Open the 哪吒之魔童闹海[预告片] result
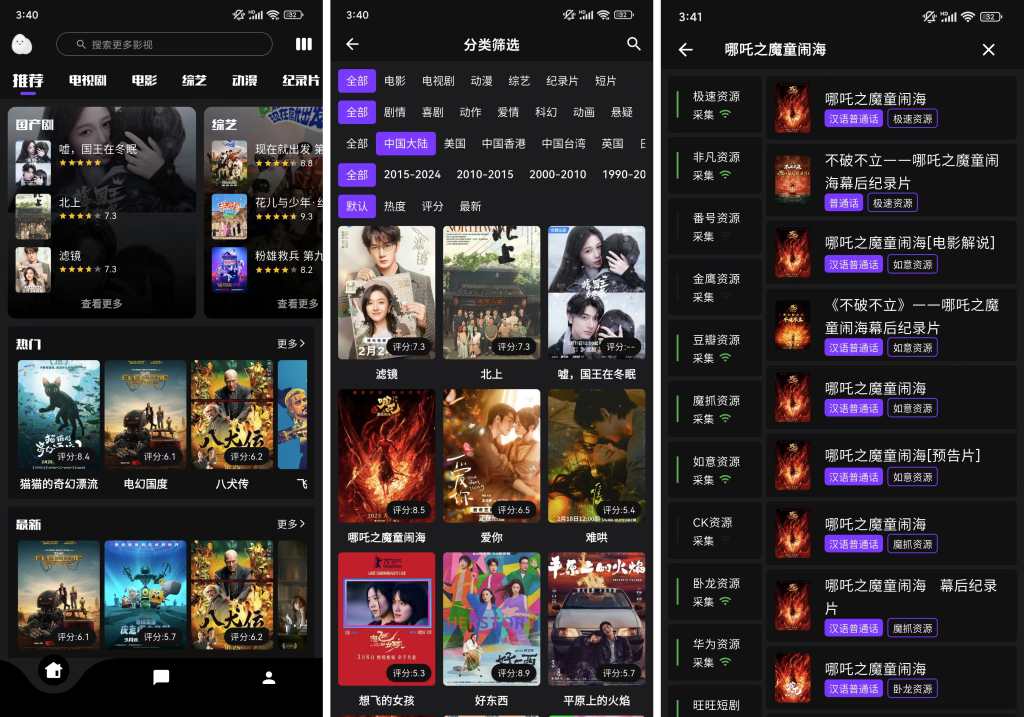This screenshot has width=1024, height=717. pos(891,465)
